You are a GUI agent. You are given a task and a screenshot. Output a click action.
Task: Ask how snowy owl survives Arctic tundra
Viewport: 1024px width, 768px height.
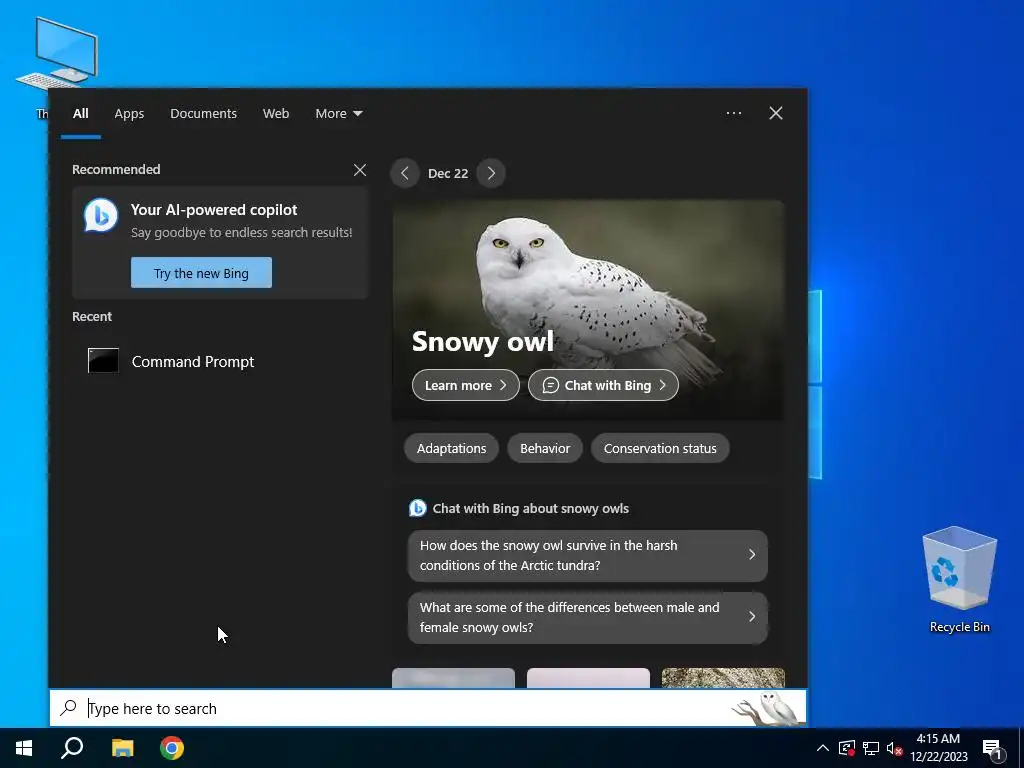[588, 556]
